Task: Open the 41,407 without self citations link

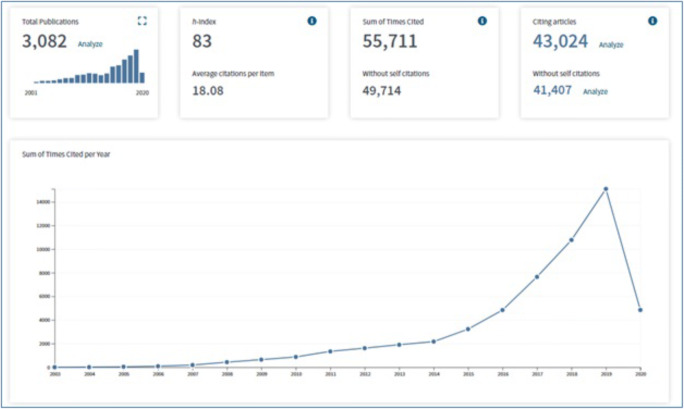Action: (x=555, y=90)
